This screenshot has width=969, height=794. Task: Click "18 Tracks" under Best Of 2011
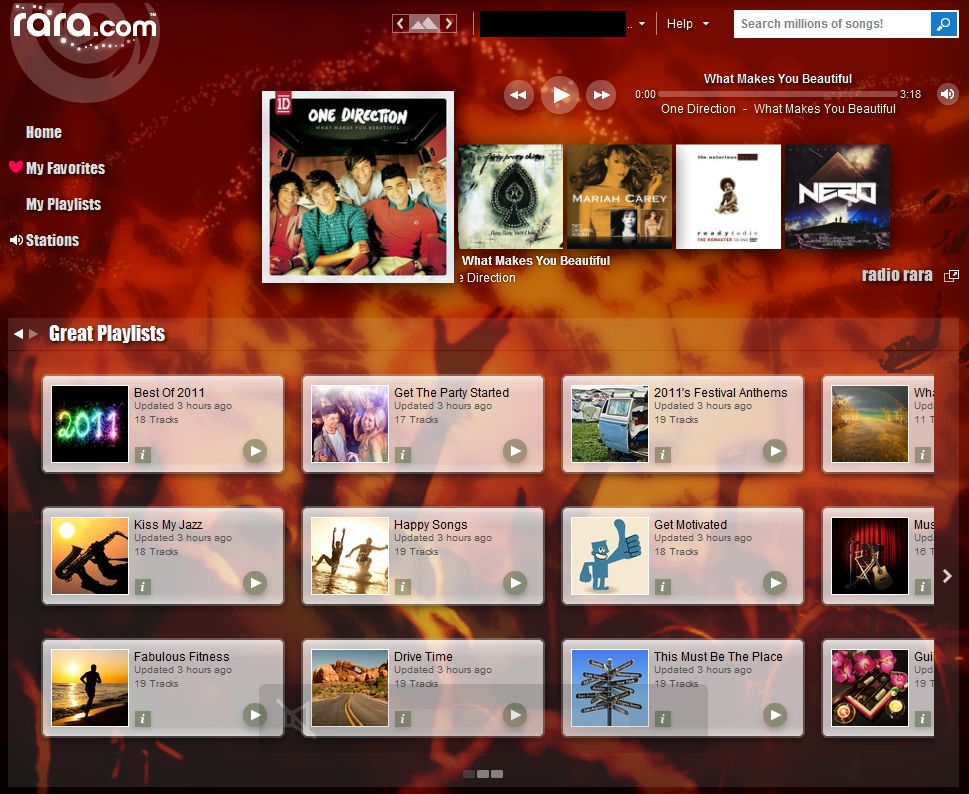pos(156,420)
